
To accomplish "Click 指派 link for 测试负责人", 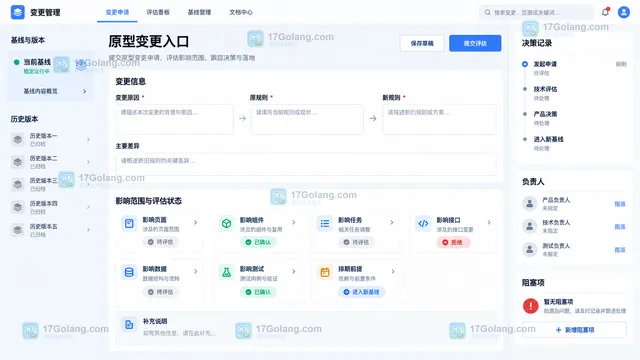I will point(620,250).
